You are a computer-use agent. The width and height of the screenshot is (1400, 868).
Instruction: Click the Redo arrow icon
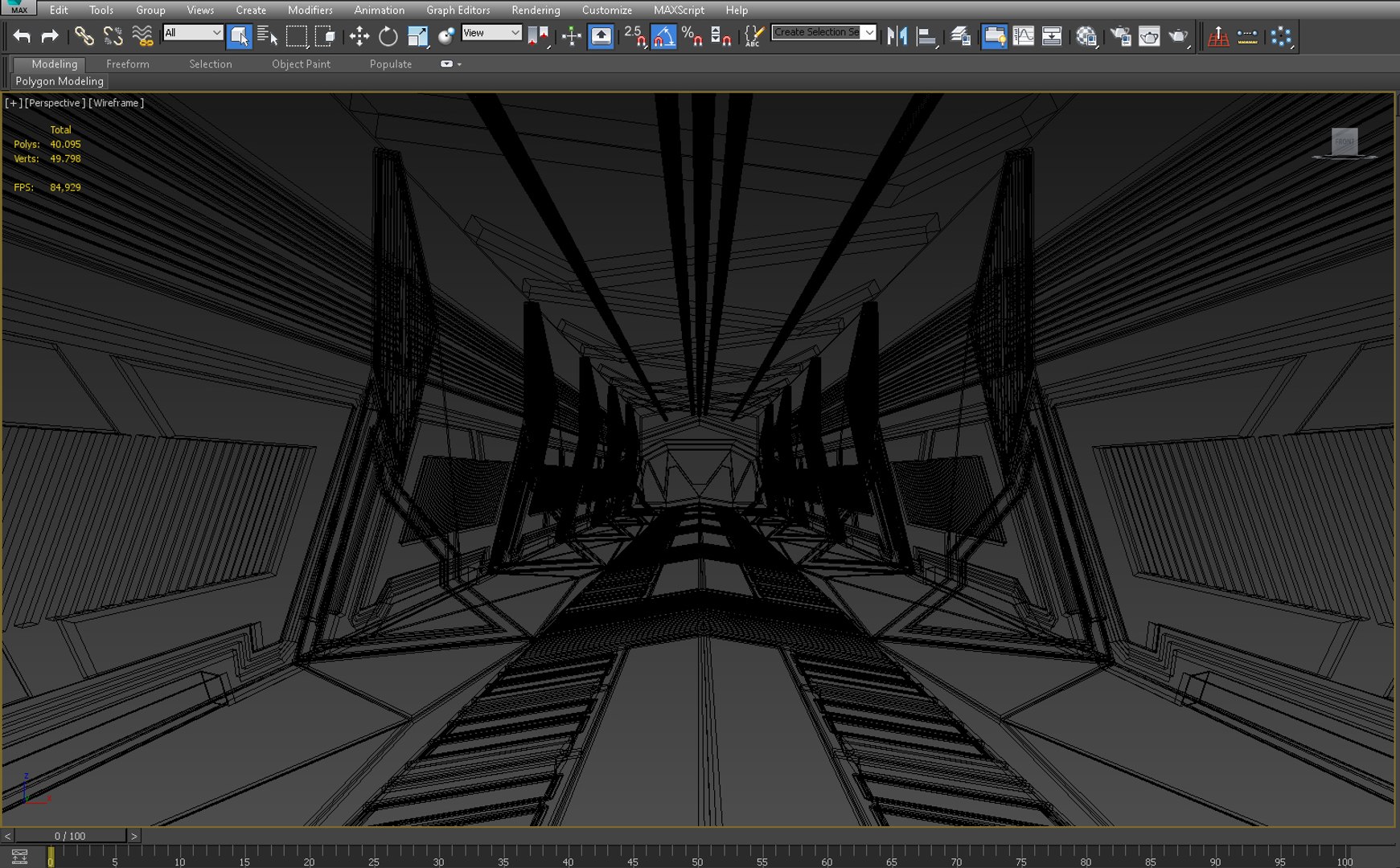[50, 36]
